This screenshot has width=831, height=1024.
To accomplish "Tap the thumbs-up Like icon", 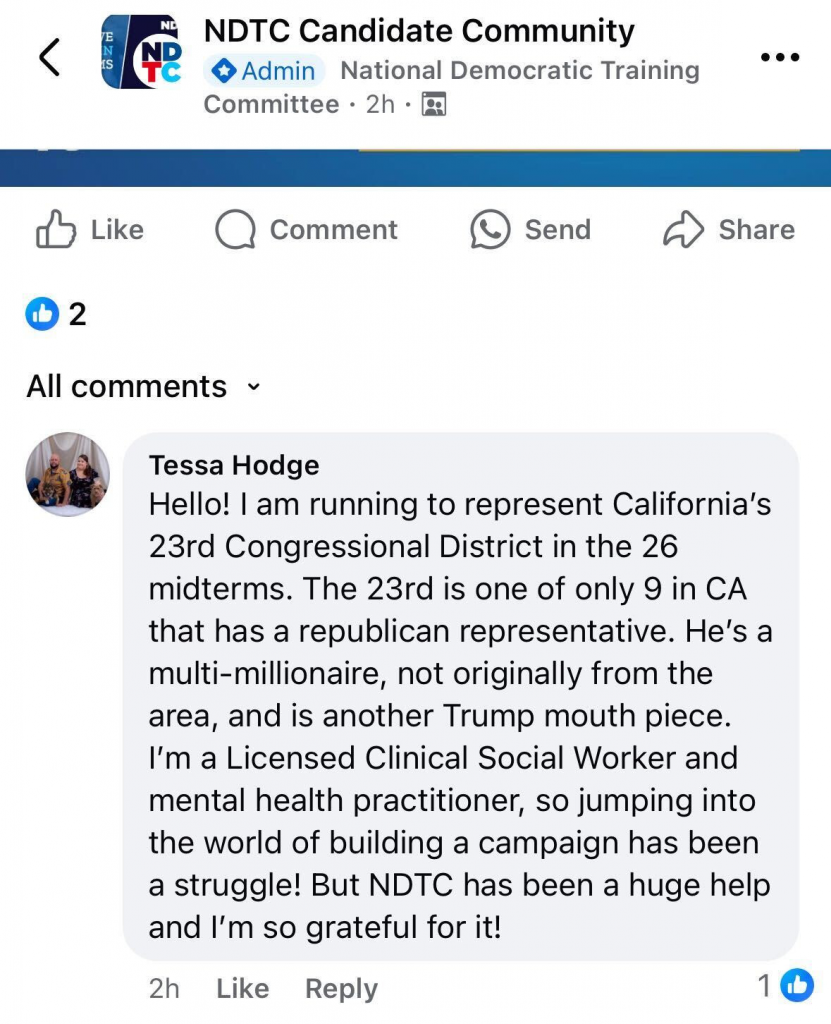I will pos(56,230).
